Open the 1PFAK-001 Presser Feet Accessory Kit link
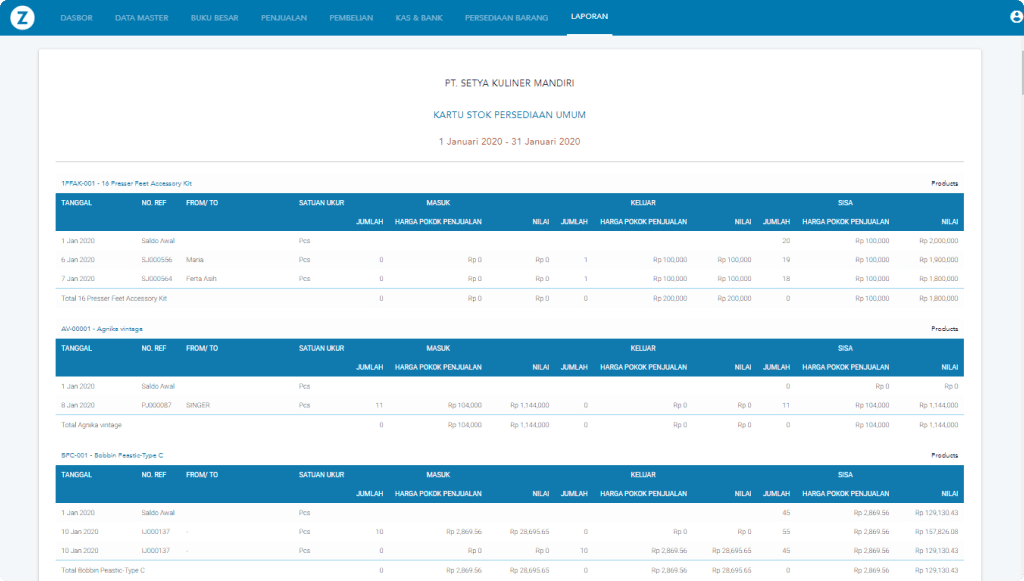This screenshot has width=1024, height=581. pos(126,184)
